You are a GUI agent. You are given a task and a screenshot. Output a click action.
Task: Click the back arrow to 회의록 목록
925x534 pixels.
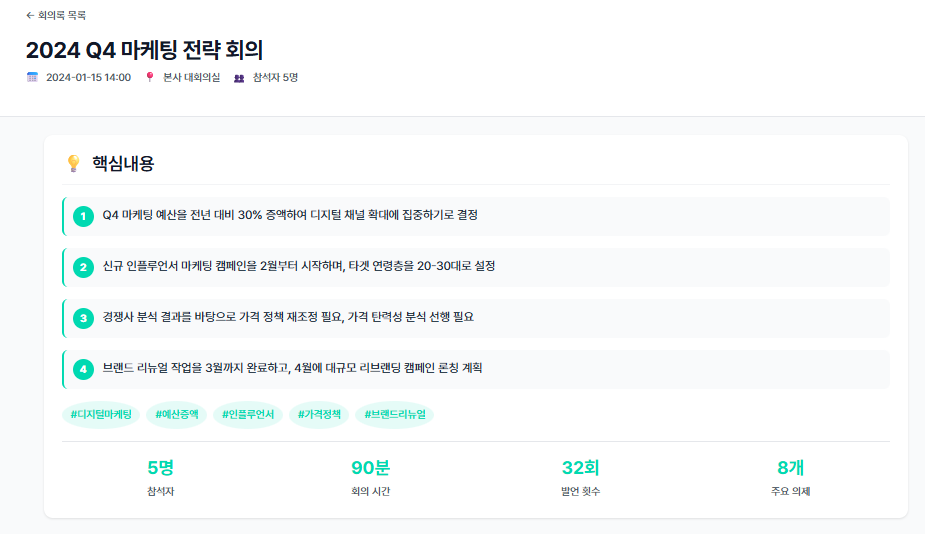(x=30, y=16)
